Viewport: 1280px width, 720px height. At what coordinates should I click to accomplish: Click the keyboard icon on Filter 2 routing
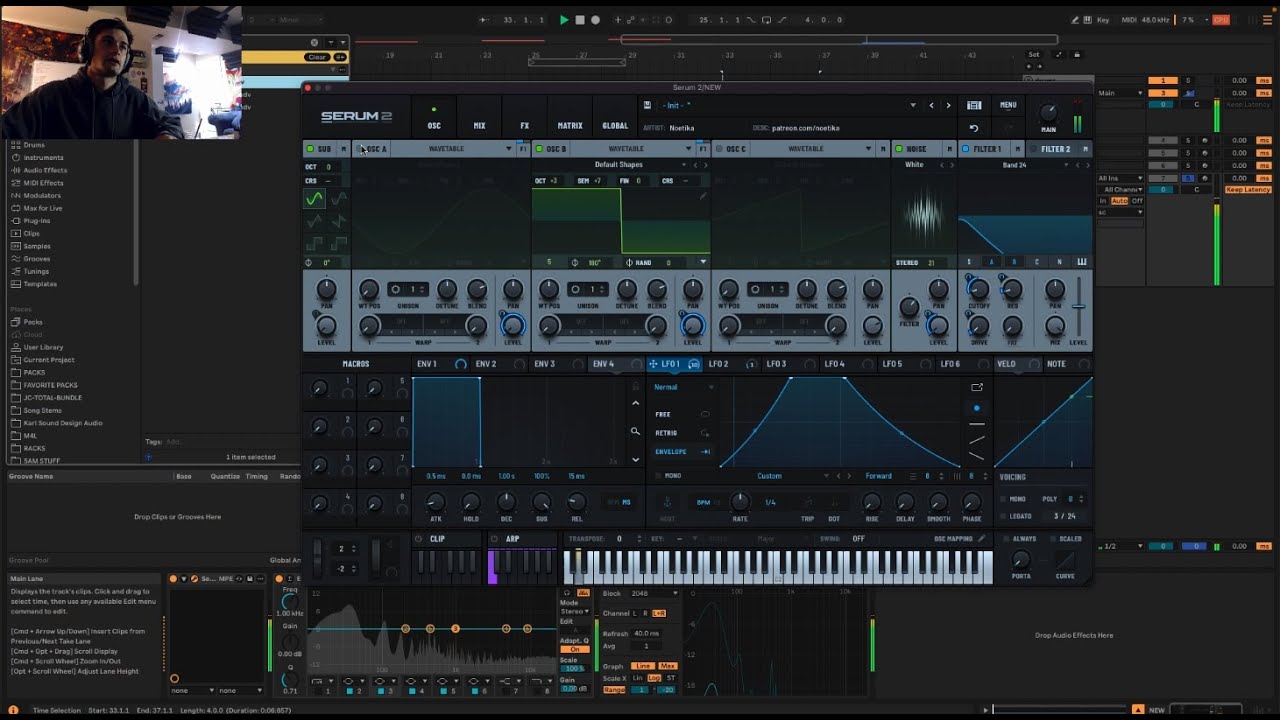tap(1081, 262)
